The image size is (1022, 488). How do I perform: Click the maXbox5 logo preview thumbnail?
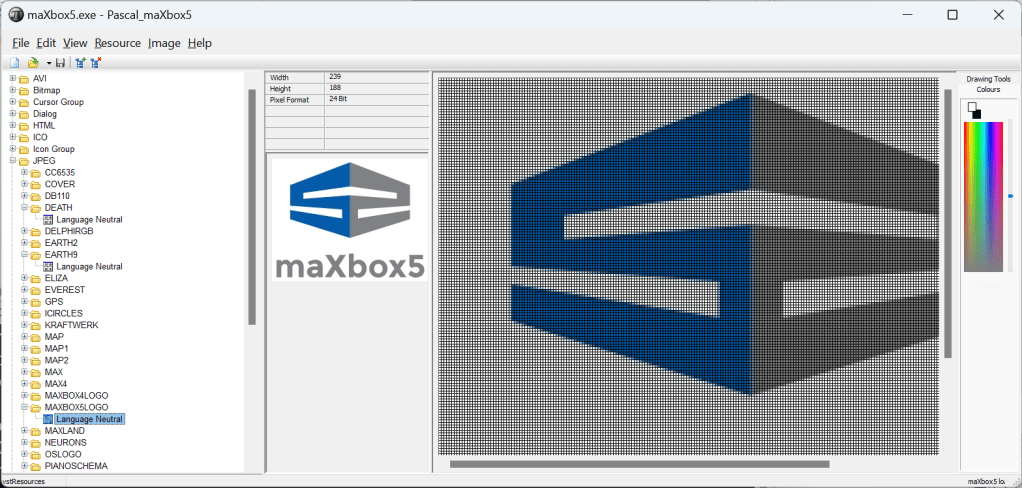348,219
